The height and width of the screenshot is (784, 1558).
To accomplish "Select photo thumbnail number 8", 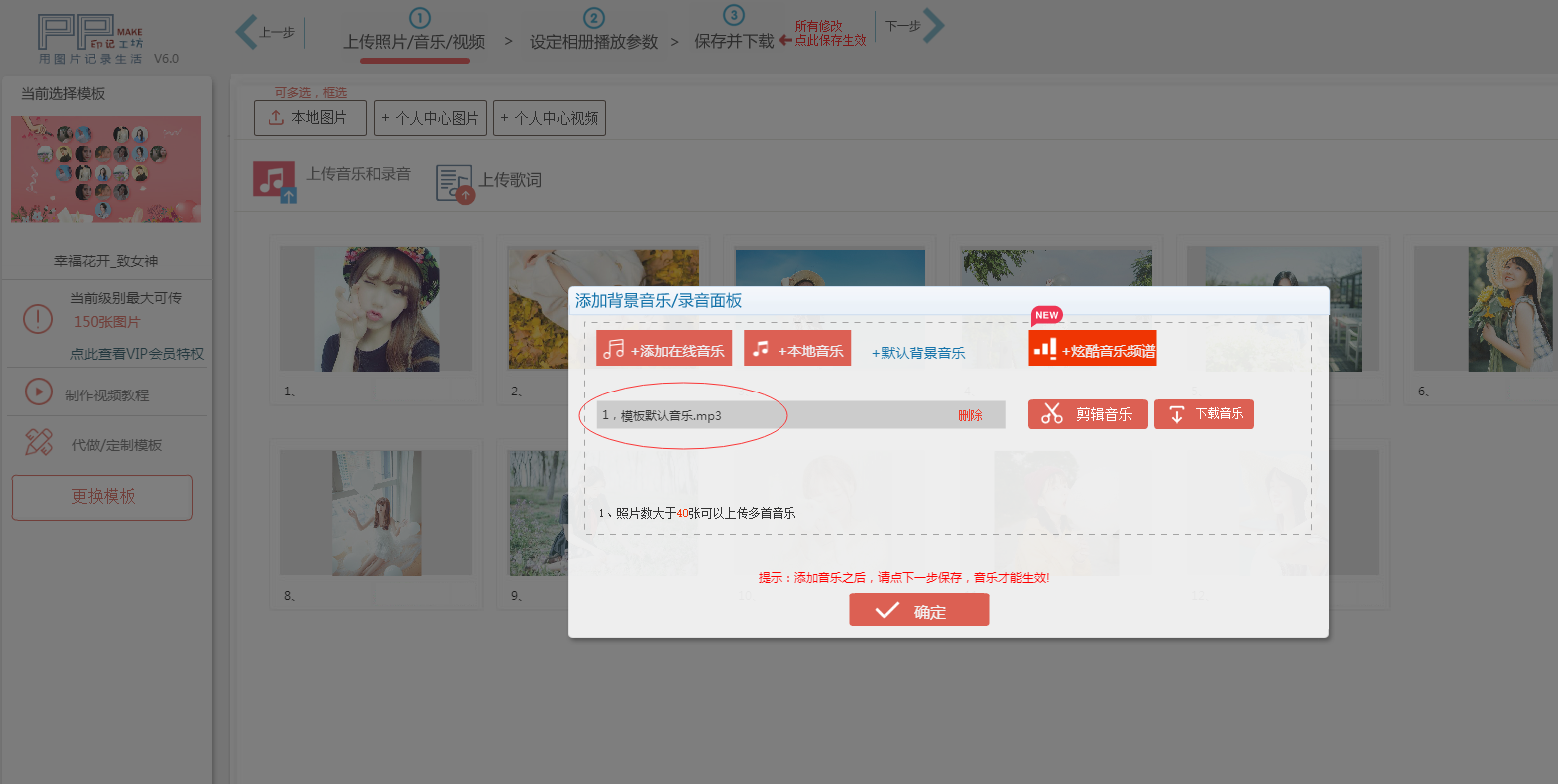I will 376,512.
